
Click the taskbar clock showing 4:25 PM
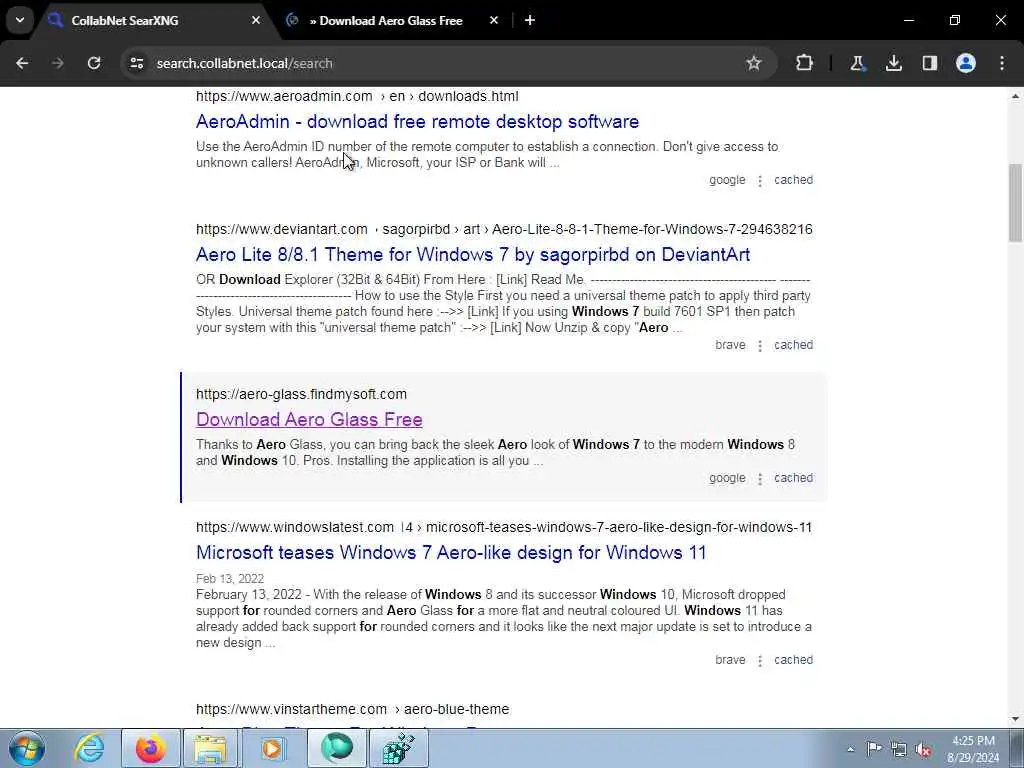tap(973, 749)
